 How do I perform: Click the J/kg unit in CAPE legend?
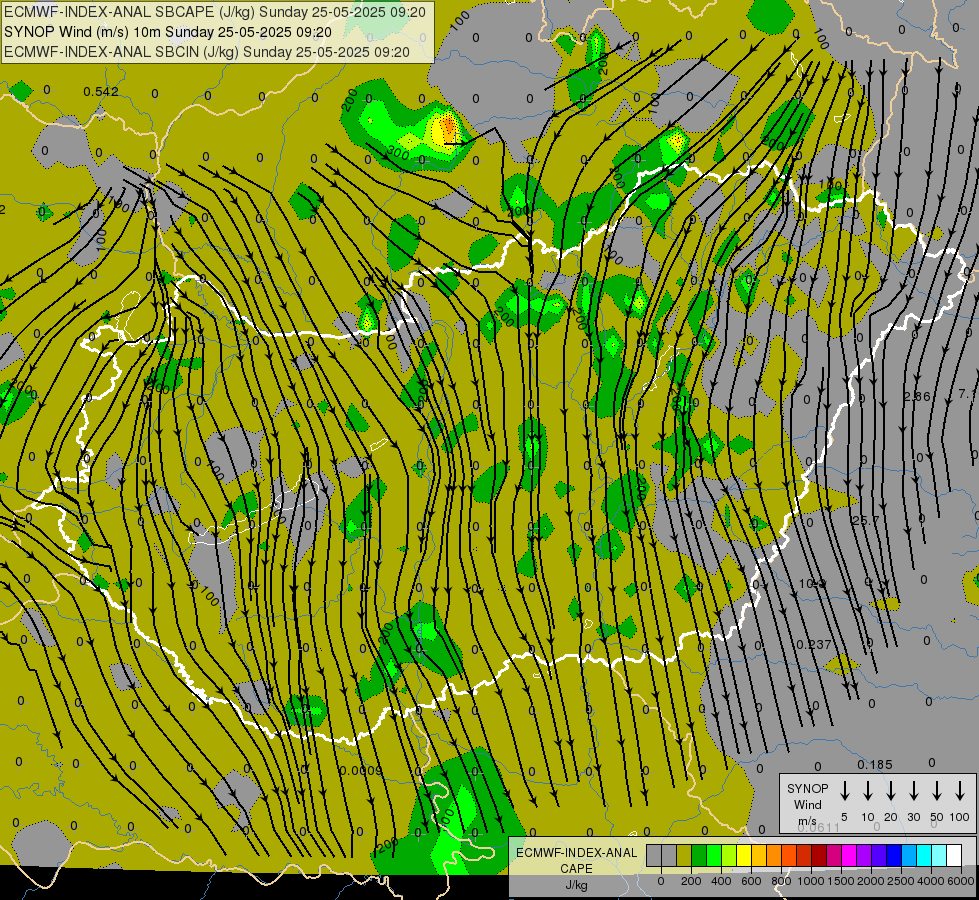tap(576, 885)
